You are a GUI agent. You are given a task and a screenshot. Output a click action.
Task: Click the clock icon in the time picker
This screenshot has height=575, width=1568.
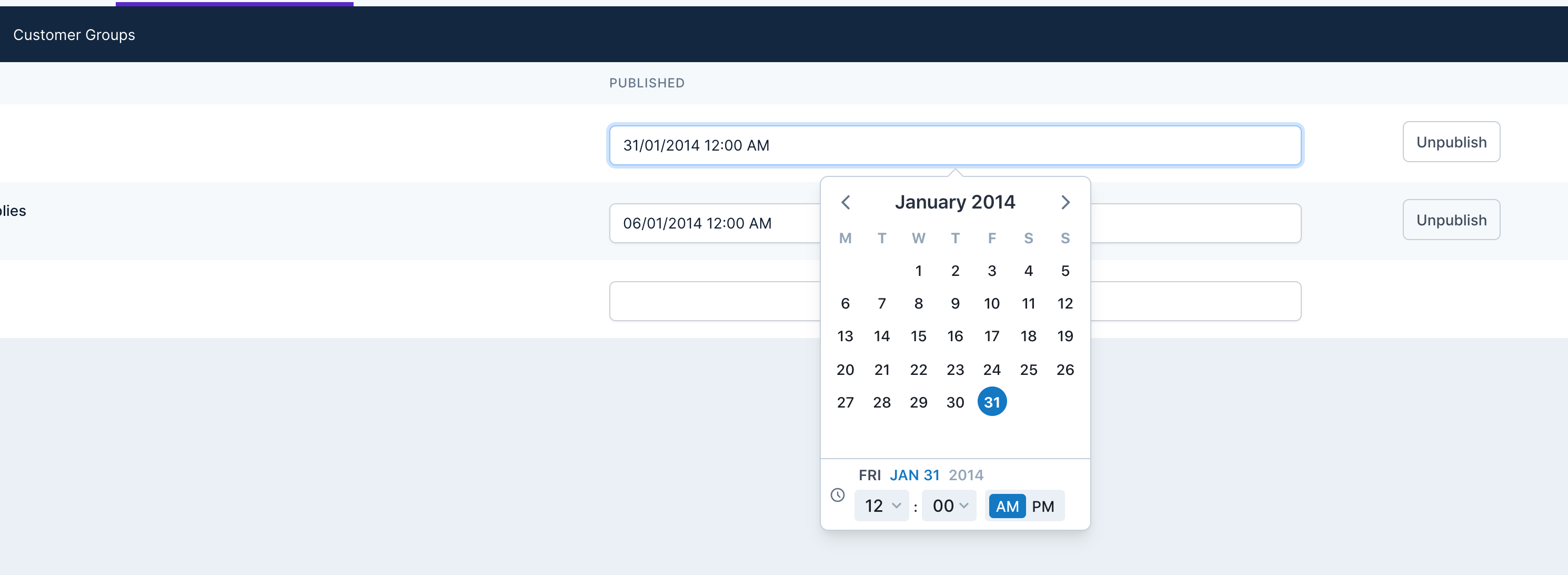click(838, 496)
